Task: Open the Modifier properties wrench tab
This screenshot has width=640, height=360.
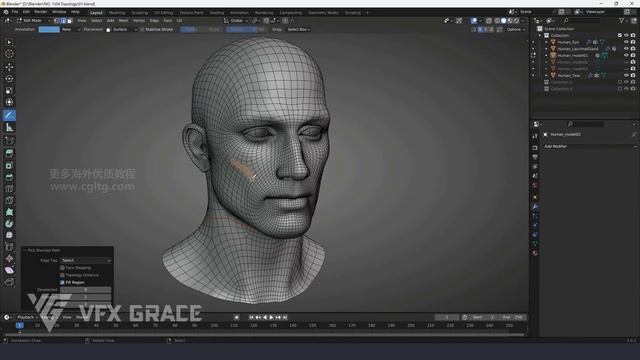Action: tap(535, 207)
